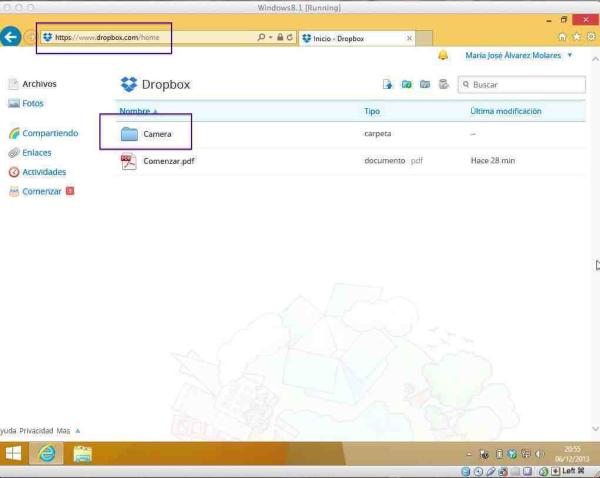
Task: Open a new browser tab
Action: [424, 38]
